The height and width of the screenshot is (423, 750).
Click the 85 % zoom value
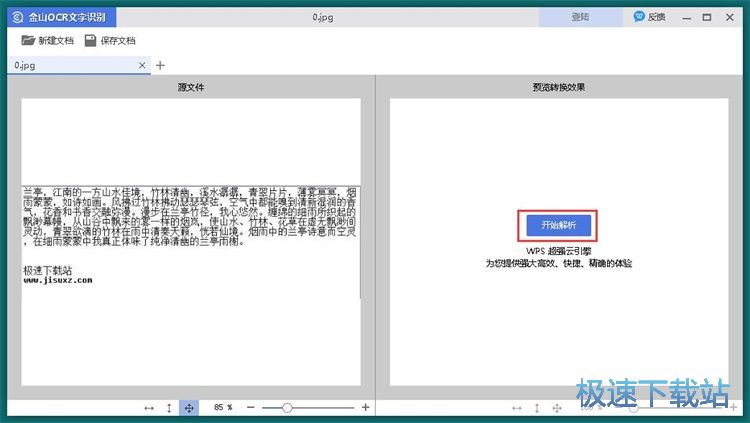(x=223, y=407)
